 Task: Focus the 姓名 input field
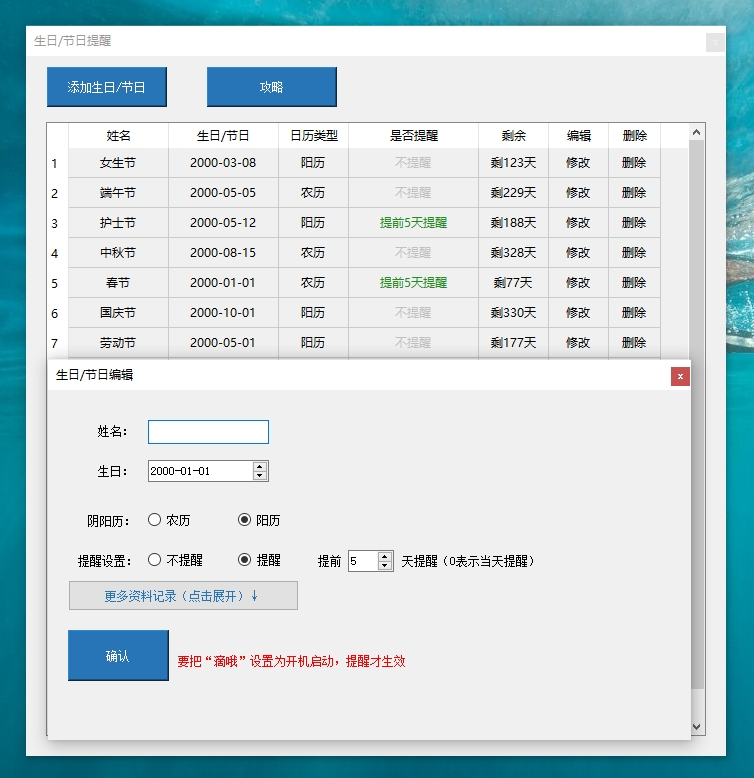(208, 432)
